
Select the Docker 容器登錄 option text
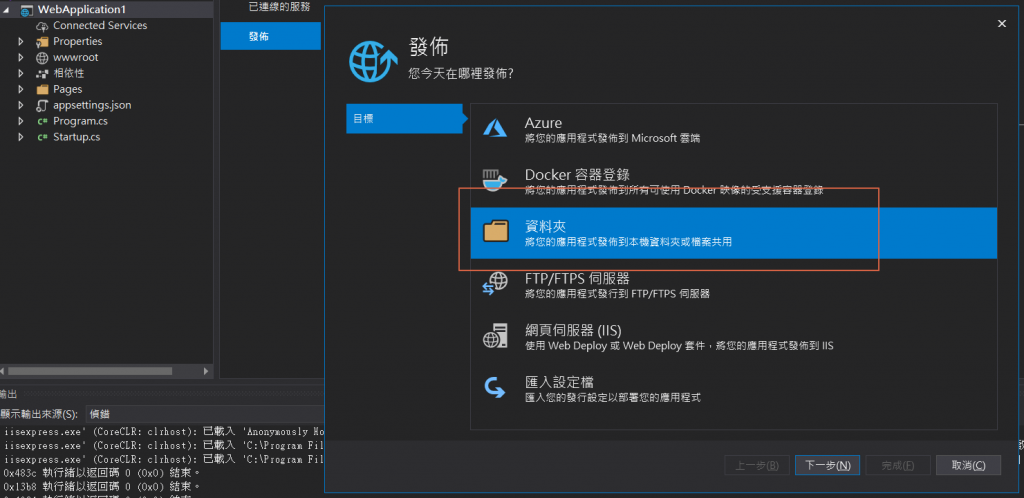pos(577,175)
